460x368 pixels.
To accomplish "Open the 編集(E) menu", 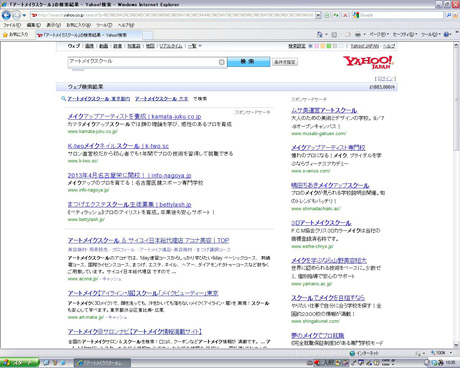I will pos(33,25).
